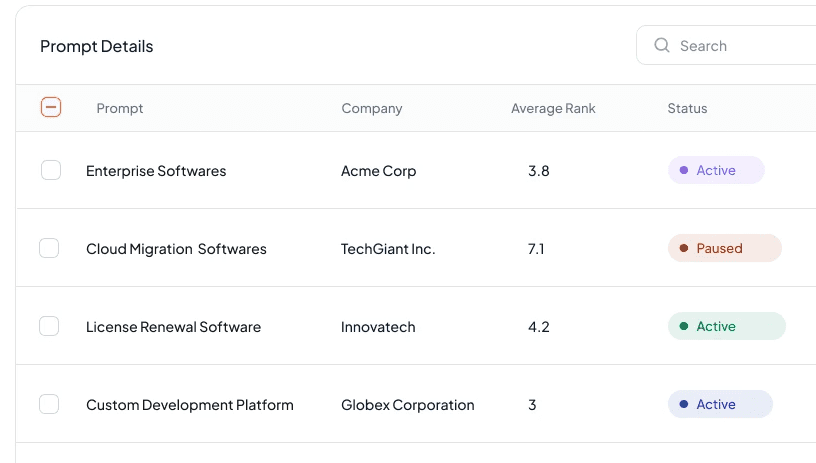
Task: Tick the License Renewal Software checkbox
Action: 49,326
